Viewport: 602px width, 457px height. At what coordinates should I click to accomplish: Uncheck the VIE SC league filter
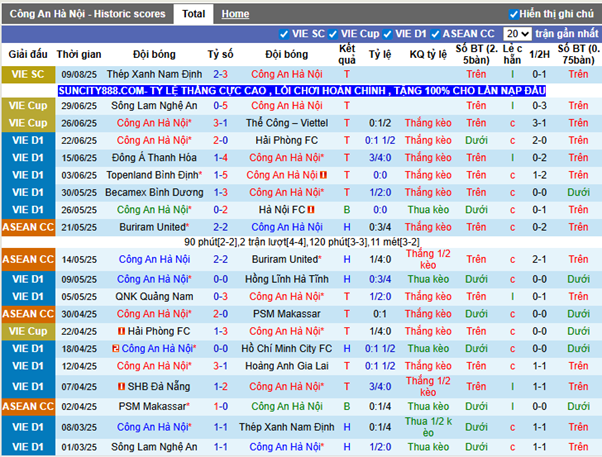(284, 35)
